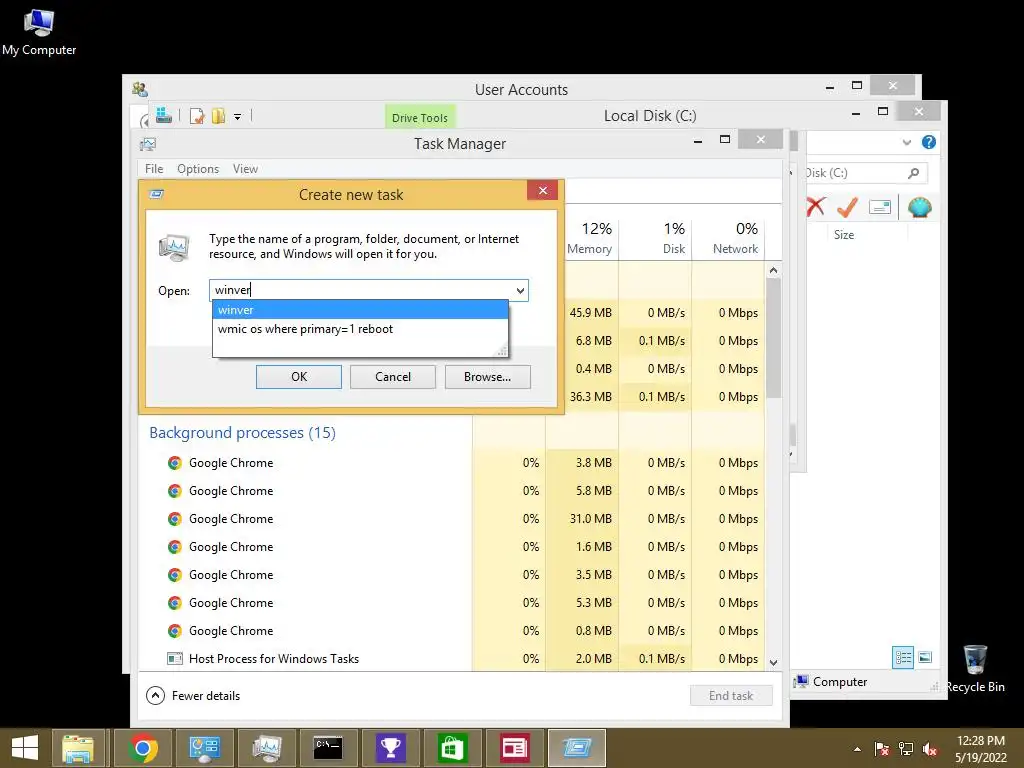
Task: Open Action Center flag in system tray
Action: pyautogui.click(x=882, y=749)
